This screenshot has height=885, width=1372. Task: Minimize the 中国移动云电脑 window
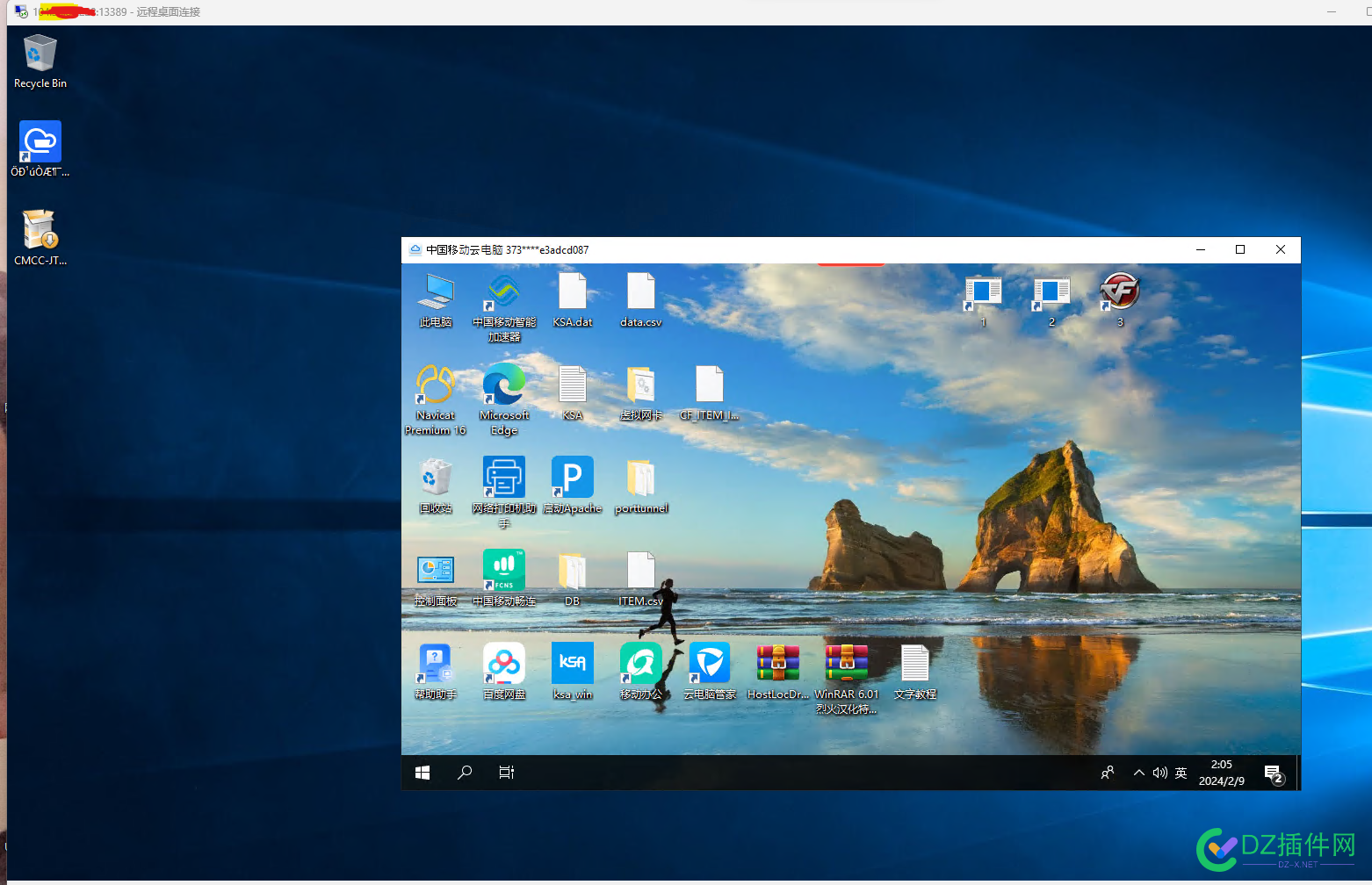(1200, 250)
